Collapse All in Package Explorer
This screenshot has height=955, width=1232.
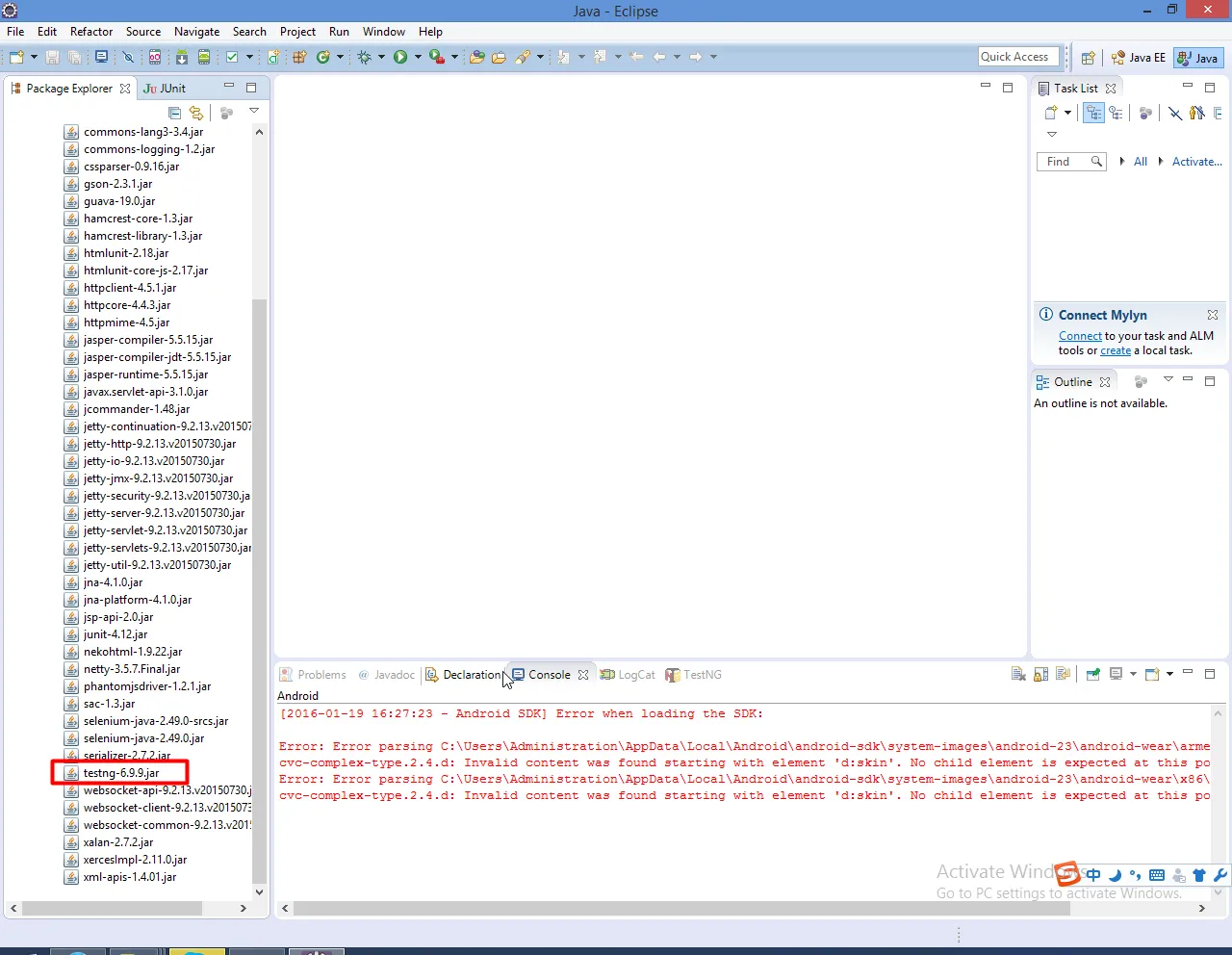[x=174, y=113]
